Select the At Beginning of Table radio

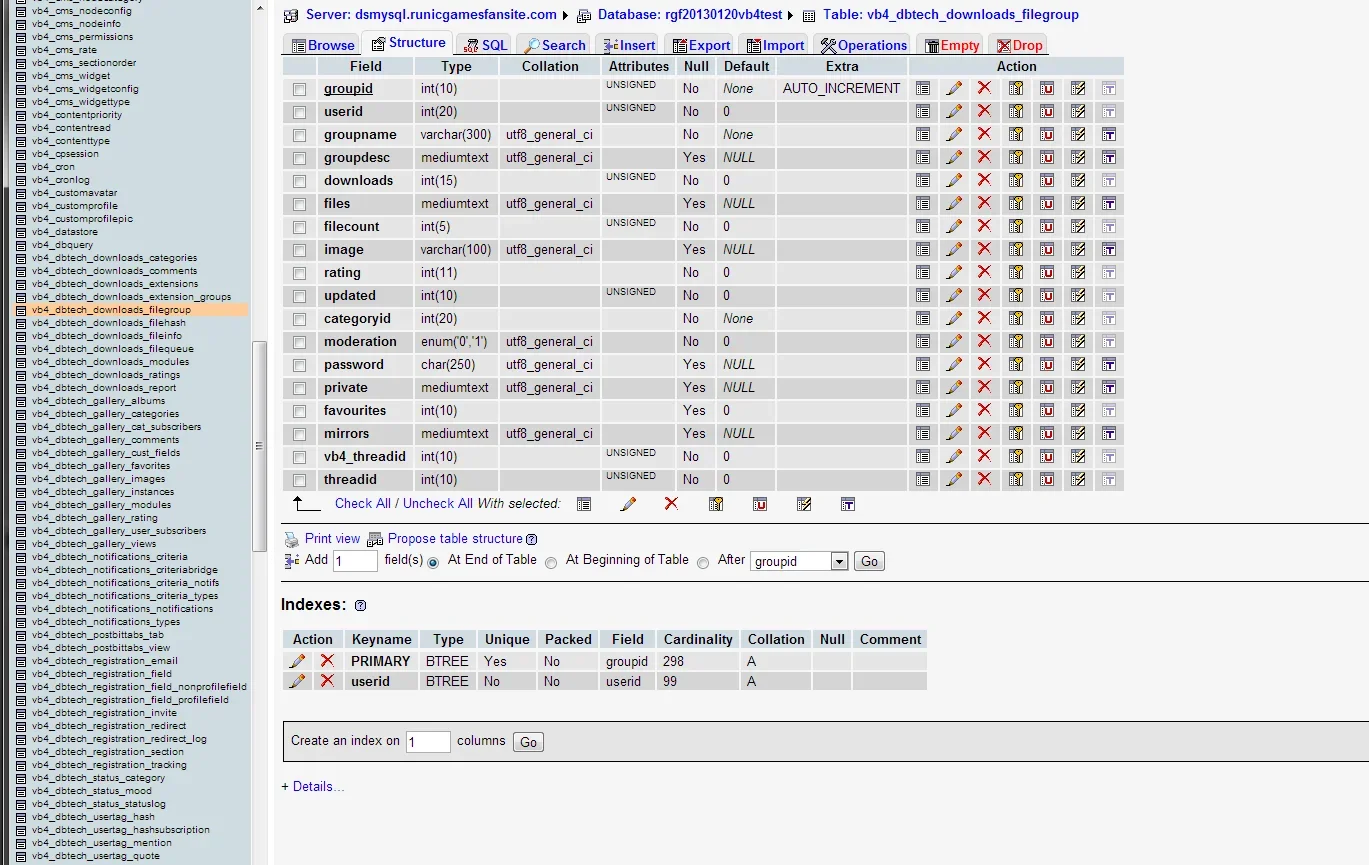point(551,563)
